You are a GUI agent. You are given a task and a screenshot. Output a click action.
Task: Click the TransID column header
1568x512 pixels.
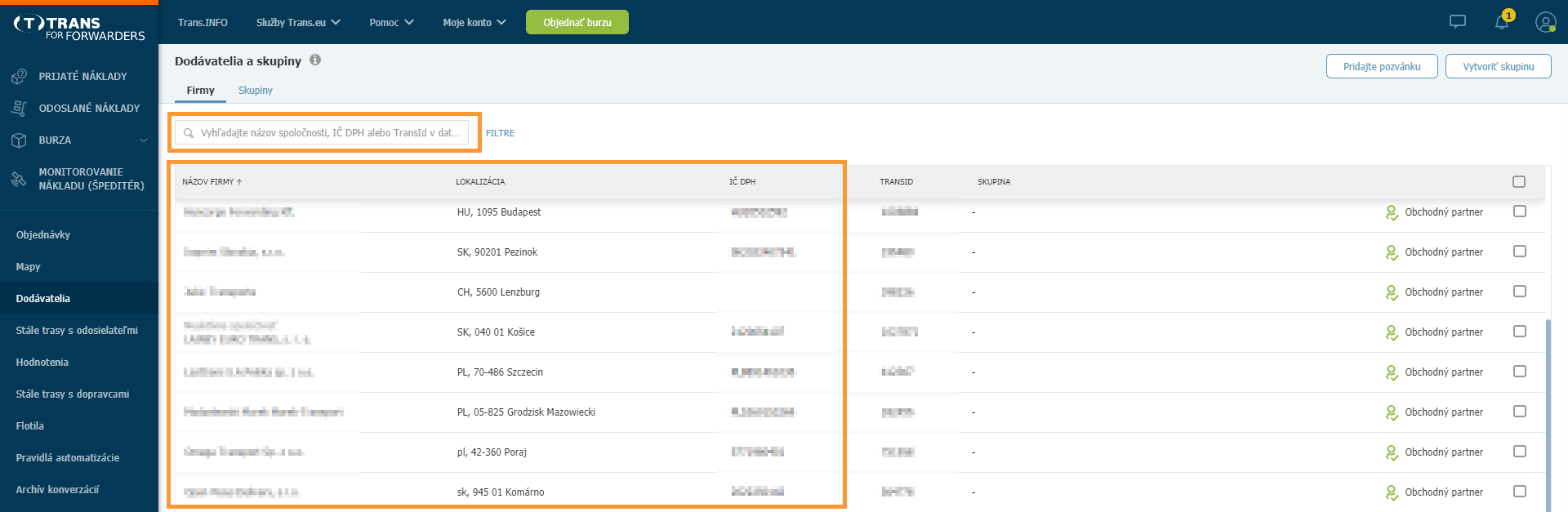pyautogui.click(x=896, y=181)
